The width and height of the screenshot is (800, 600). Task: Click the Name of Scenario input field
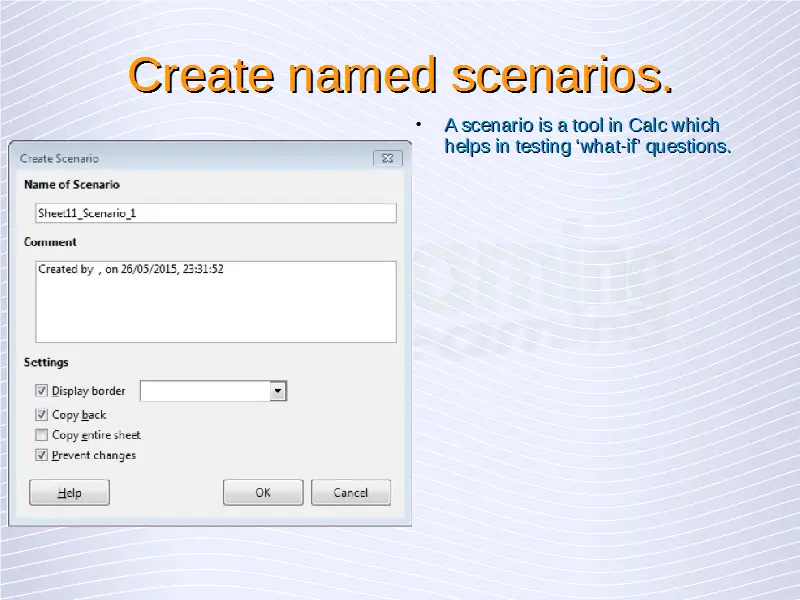(215, 213)
